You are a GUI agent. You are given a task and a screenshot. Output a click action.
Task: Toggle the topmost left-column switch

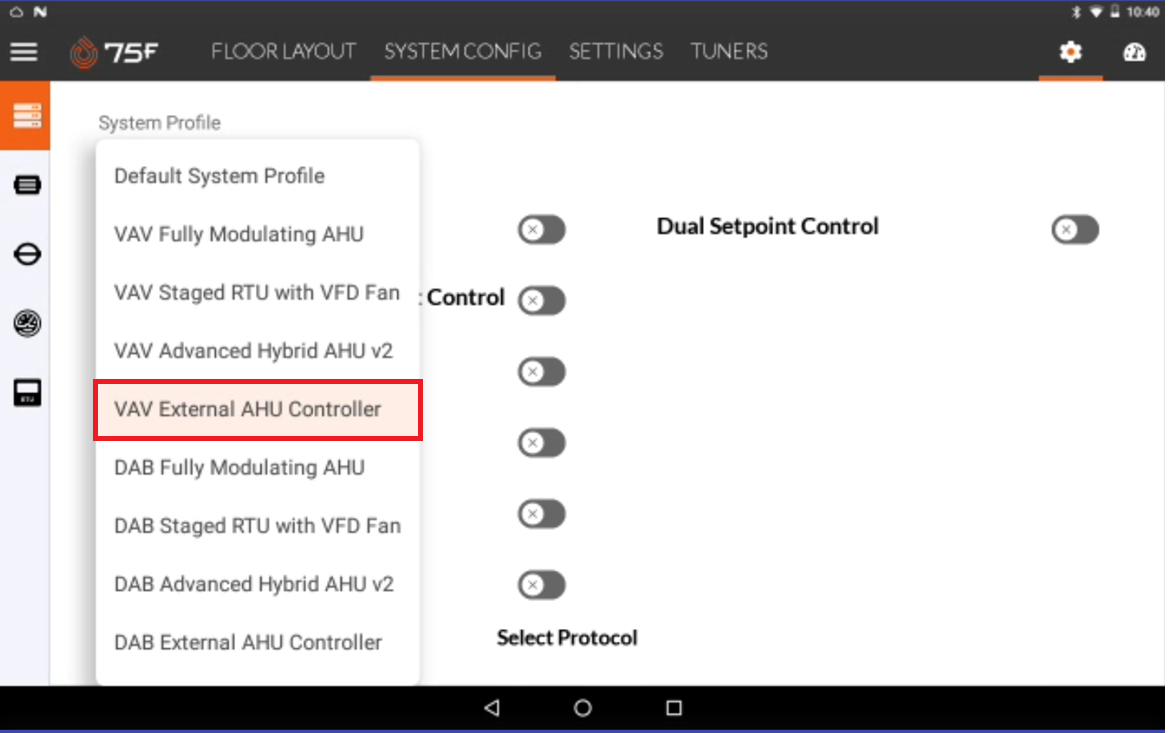(x=541, y=230)
